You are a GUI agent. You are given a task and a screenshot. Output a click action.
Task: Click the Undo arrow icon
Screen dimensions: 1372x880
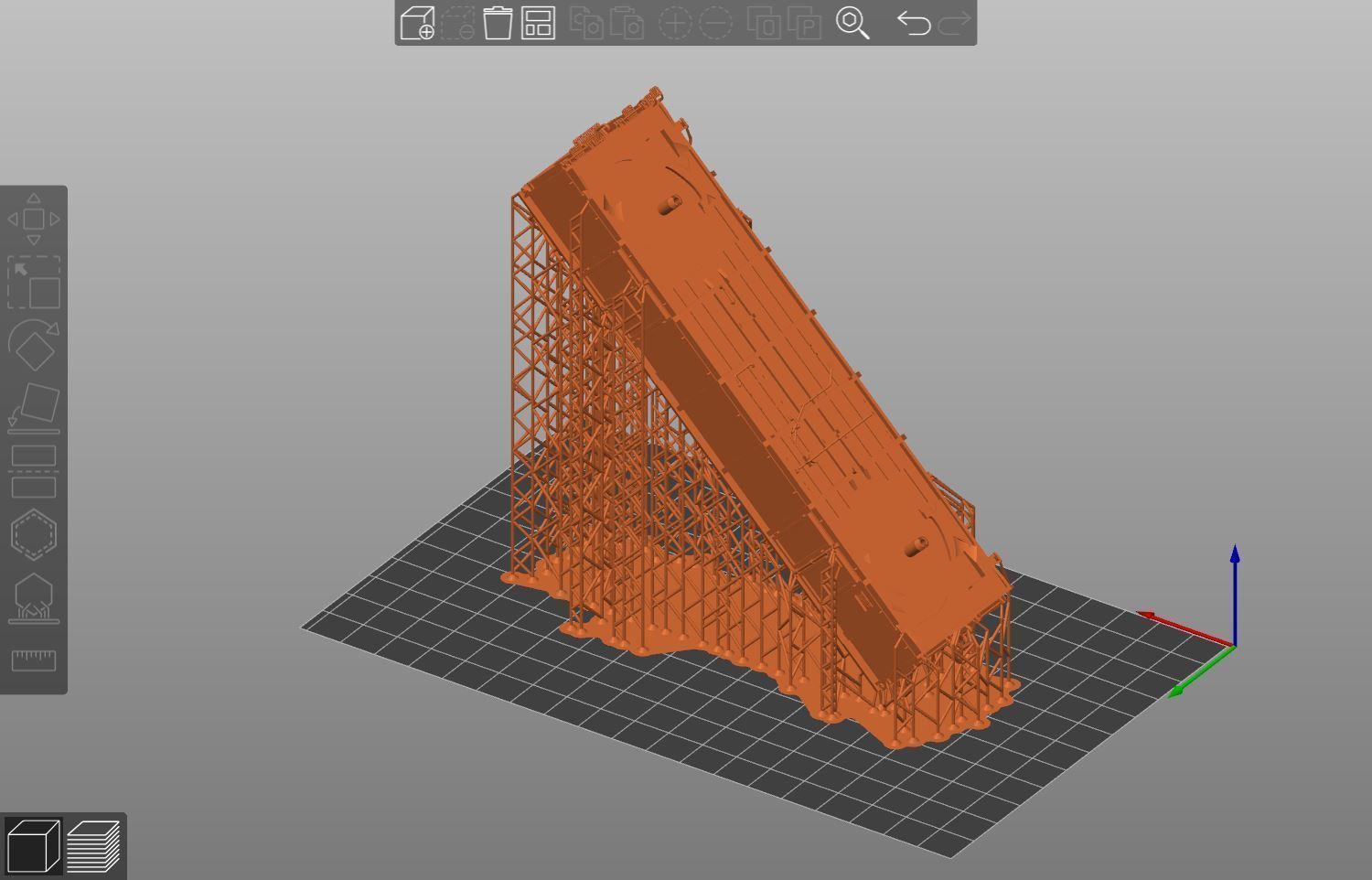(913, 23)
